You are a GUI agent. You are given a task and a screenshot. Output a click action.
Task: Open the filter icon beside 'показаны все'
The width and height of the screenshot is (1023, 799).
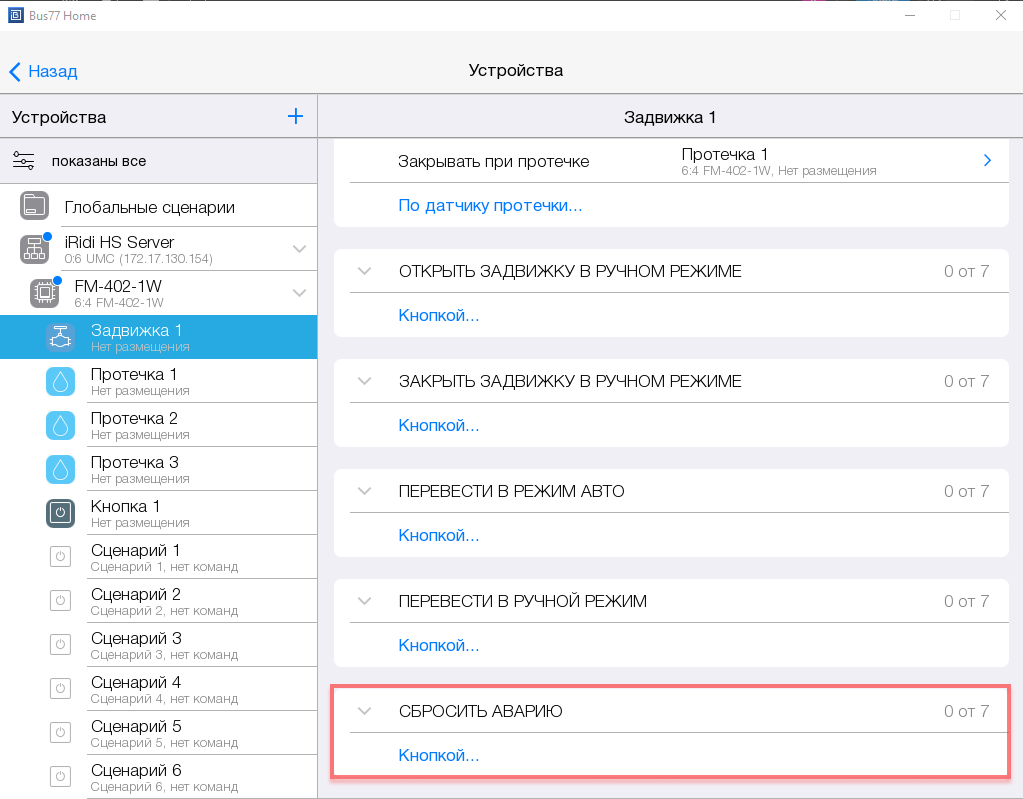[24, 161]
